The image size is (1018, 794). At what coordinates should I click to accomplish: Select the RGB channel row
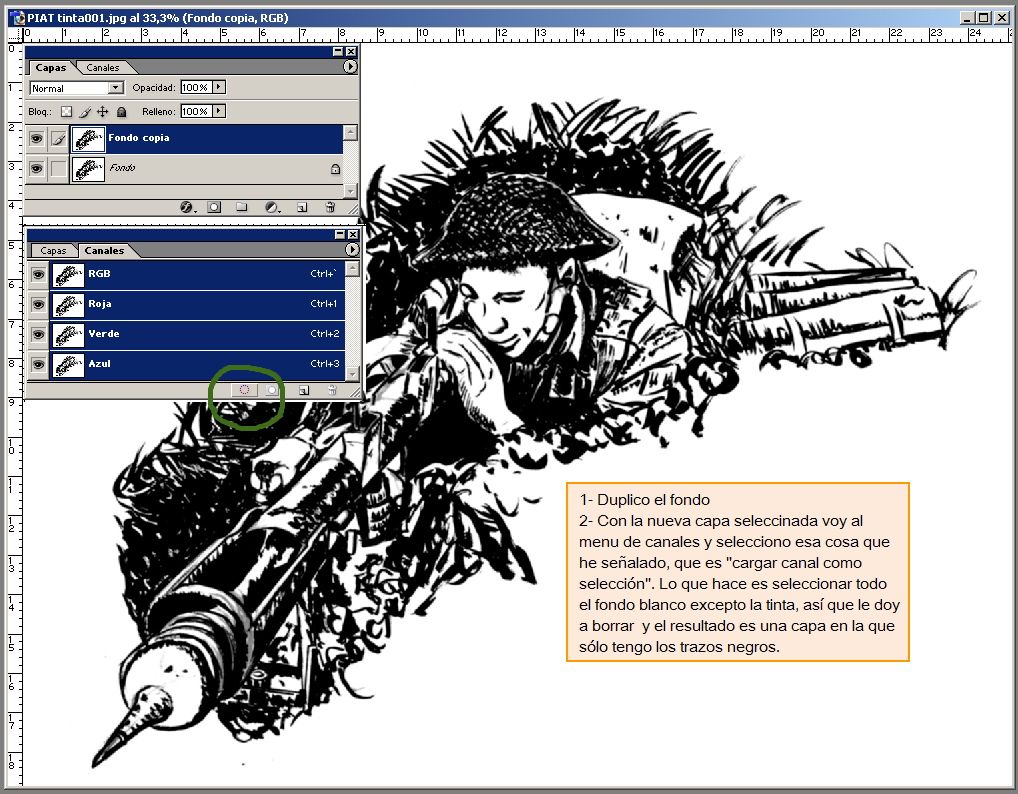click(197, 275)
